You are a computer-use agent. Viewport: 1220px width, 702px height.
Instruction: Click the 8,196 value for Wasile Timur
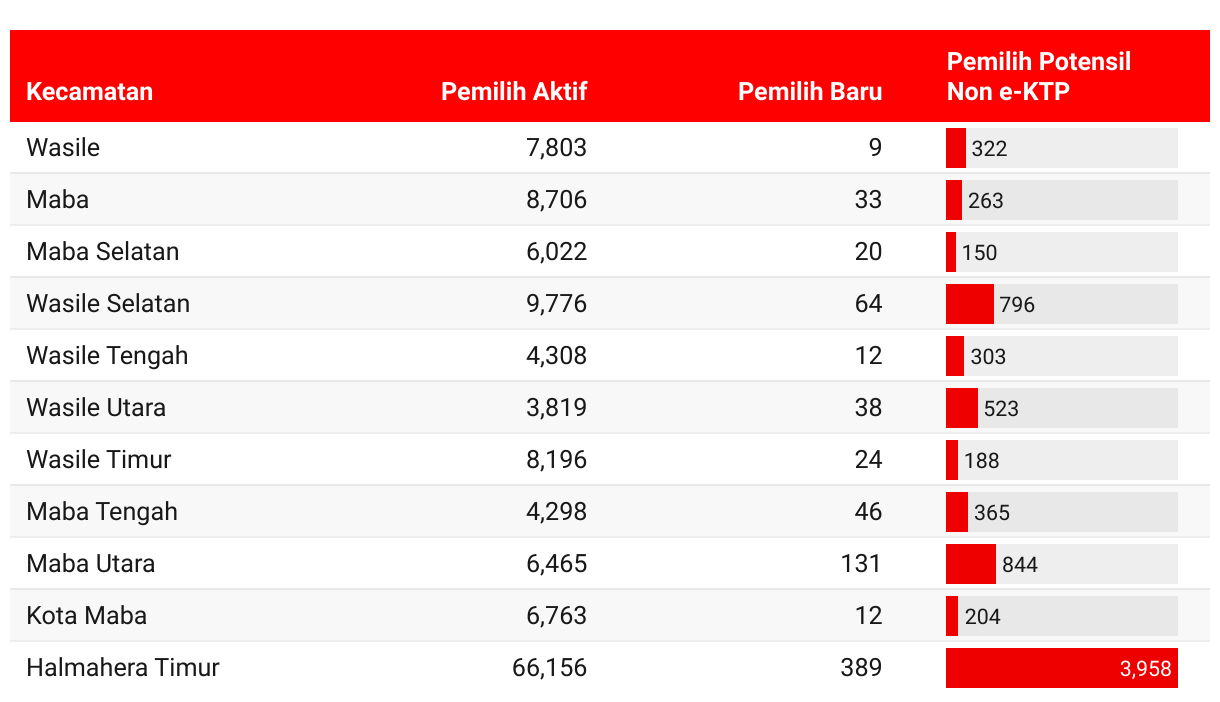click(556, 460)
